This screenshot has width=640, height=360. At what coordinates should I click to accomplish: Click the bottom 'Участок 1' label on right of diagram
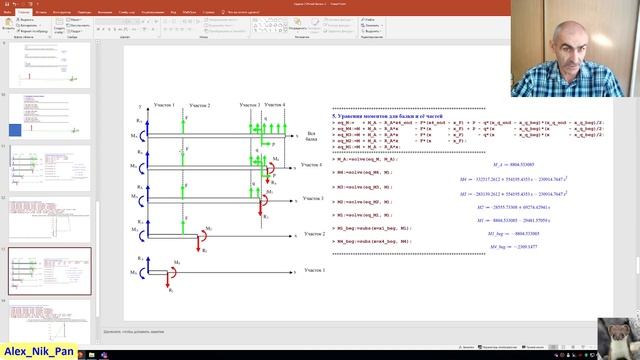coord(314,270)
